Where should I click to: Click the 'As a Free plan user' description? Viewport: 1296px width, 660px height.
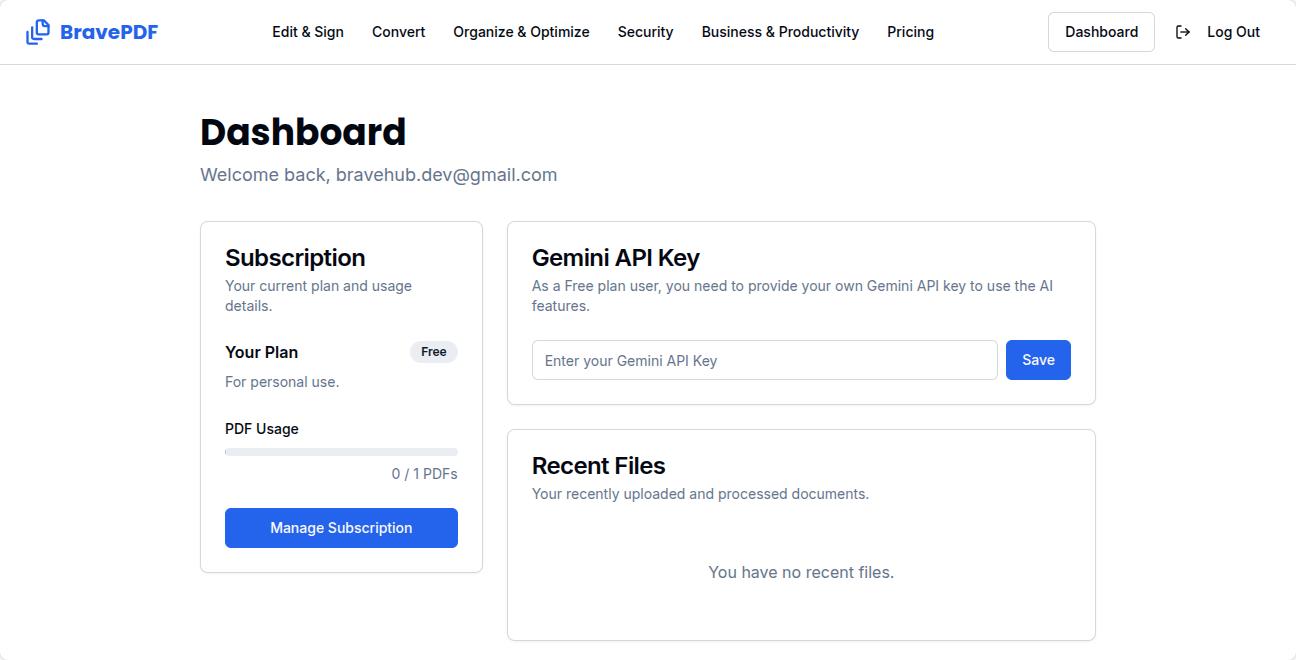tap(792, 296)
